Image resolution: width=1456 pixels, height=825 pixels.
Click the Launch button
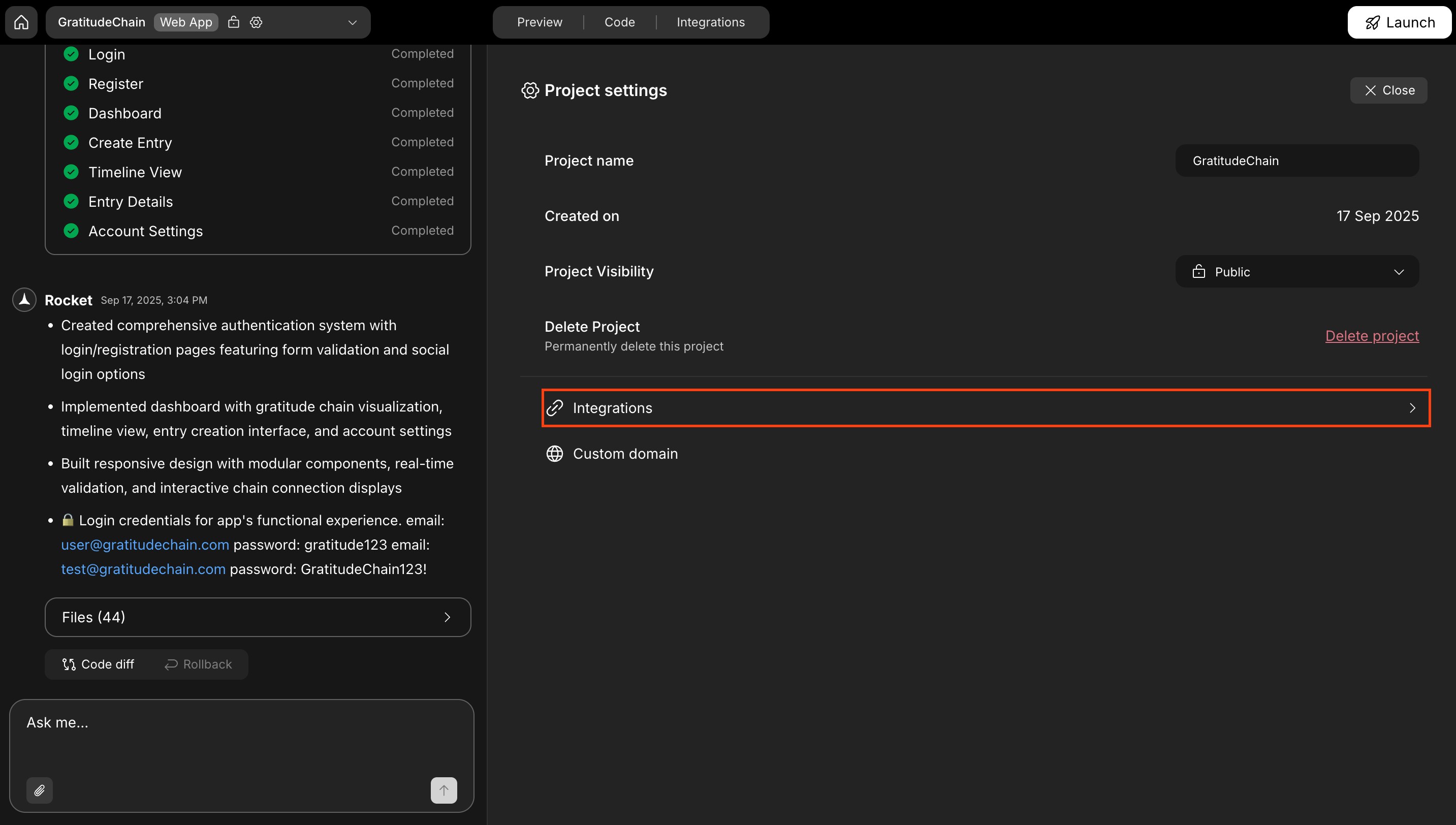[x=1399, y=22]
